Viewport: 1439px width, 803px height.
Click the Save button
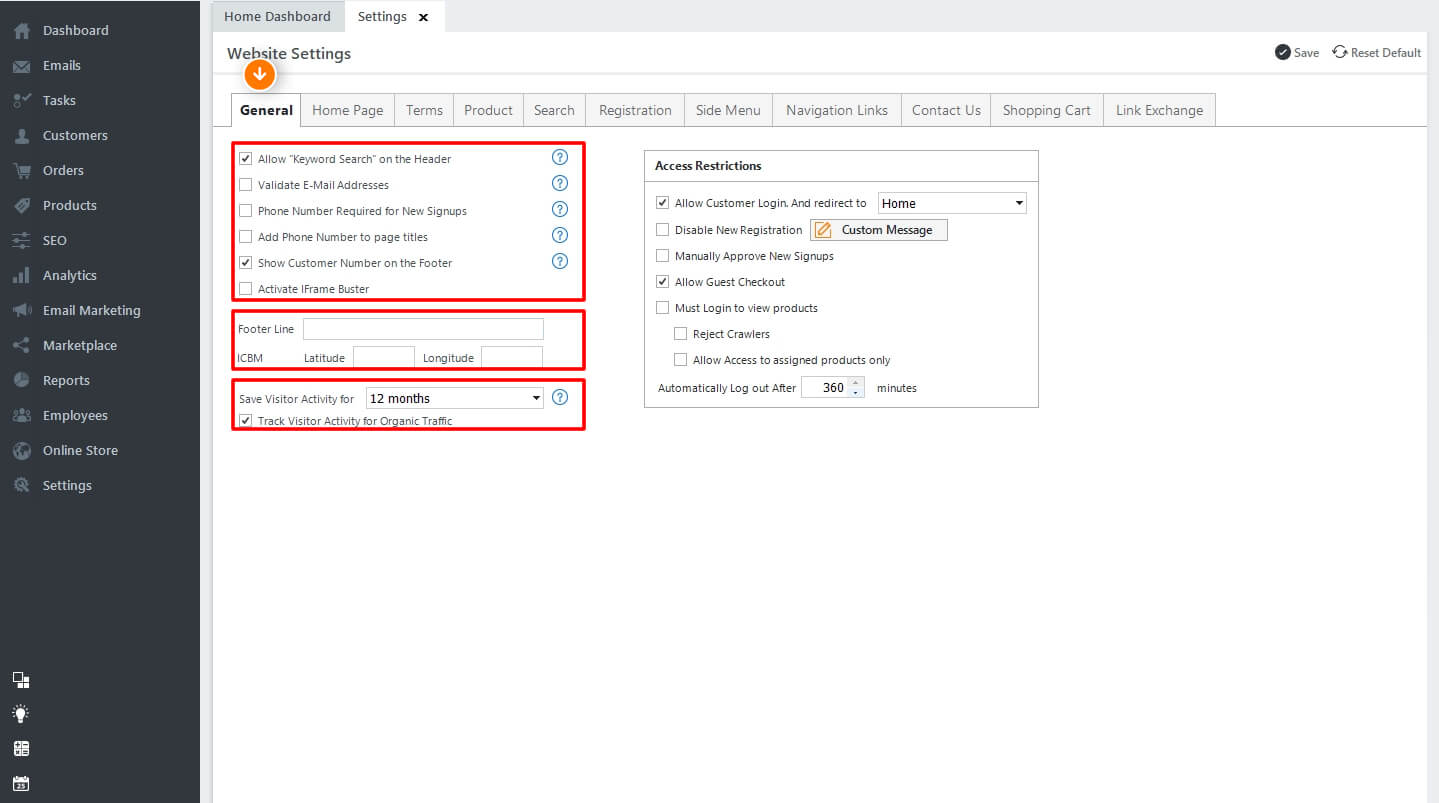(1297, 52)
